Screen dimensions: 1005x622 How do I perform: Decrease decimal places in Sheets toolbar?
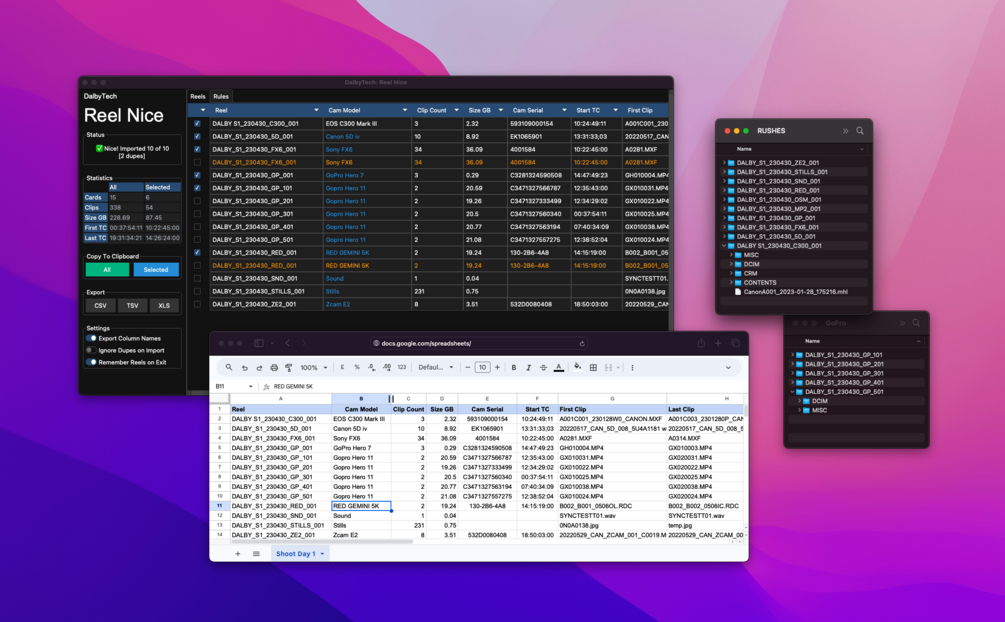pyautogui.click(x=372, y=367)
